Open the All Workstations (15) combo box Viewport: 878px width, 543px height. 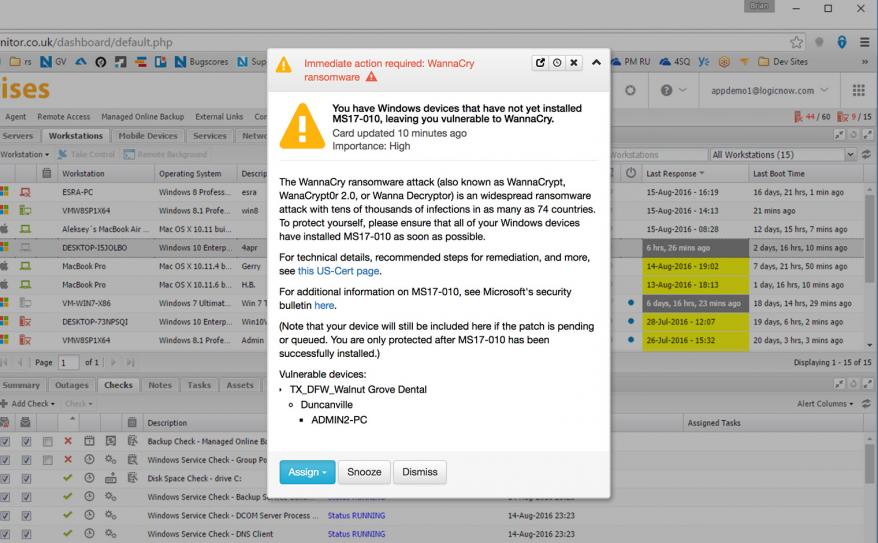(x=783, y=155)
